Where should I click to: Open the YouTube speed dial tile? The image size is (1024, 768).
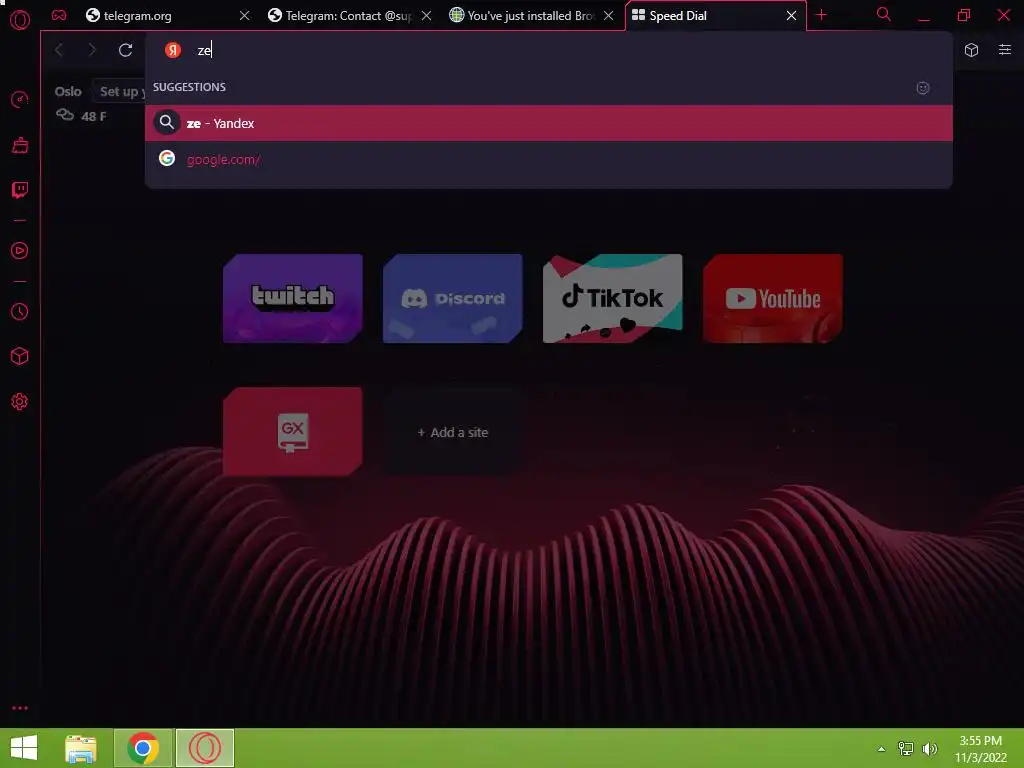click(773, 298)
